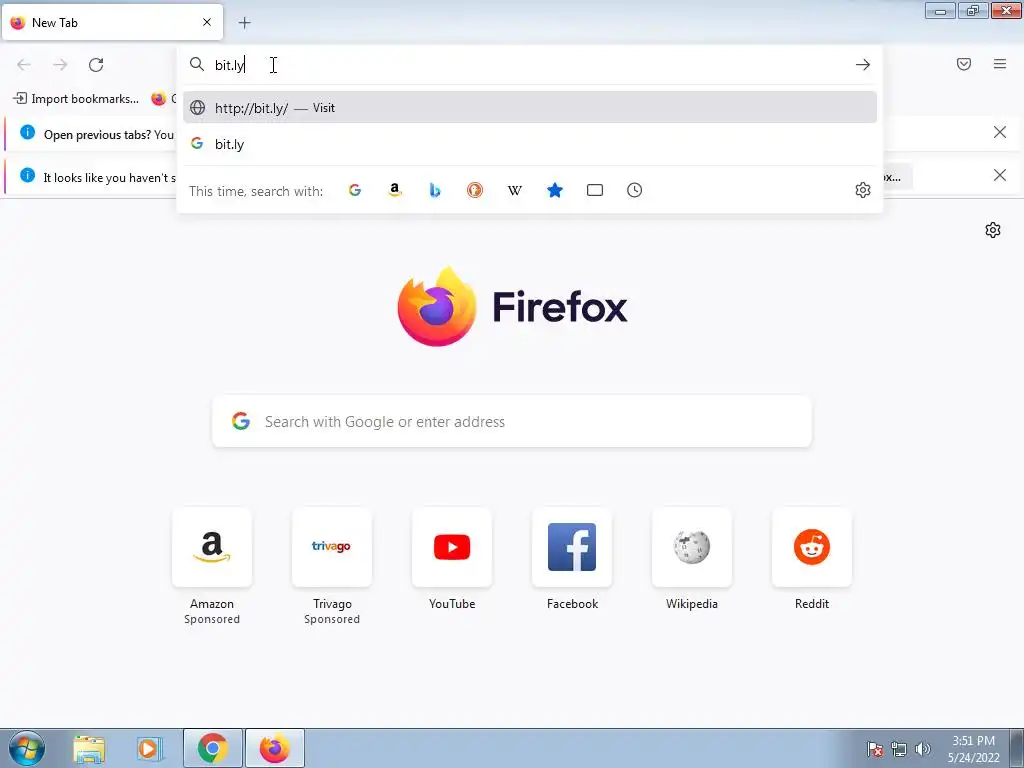
Task: Switch to Chrome in the taskbar
Action: (212, 748)
